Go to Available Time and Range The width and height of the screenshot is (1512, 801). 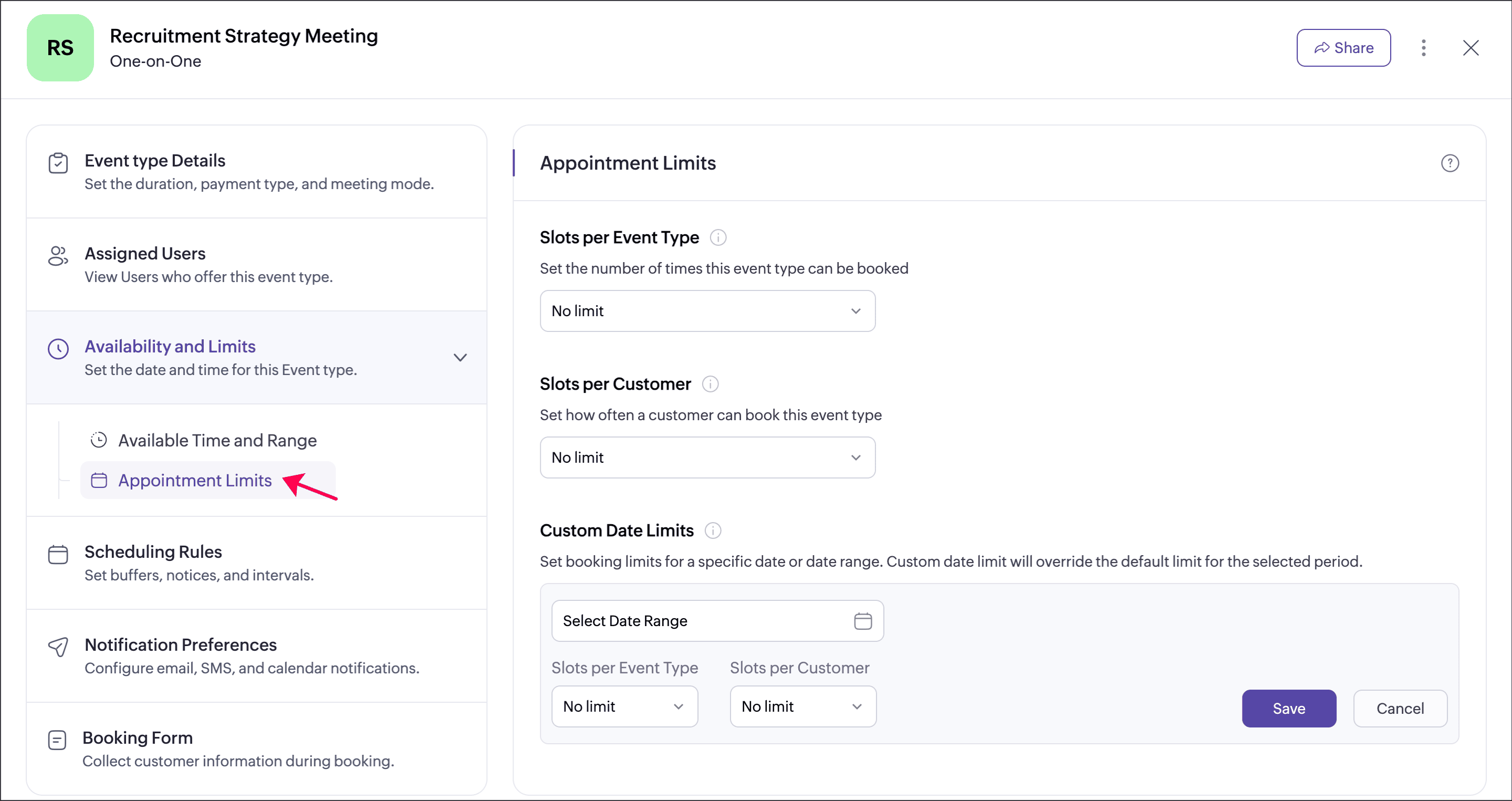click(217, 440)
